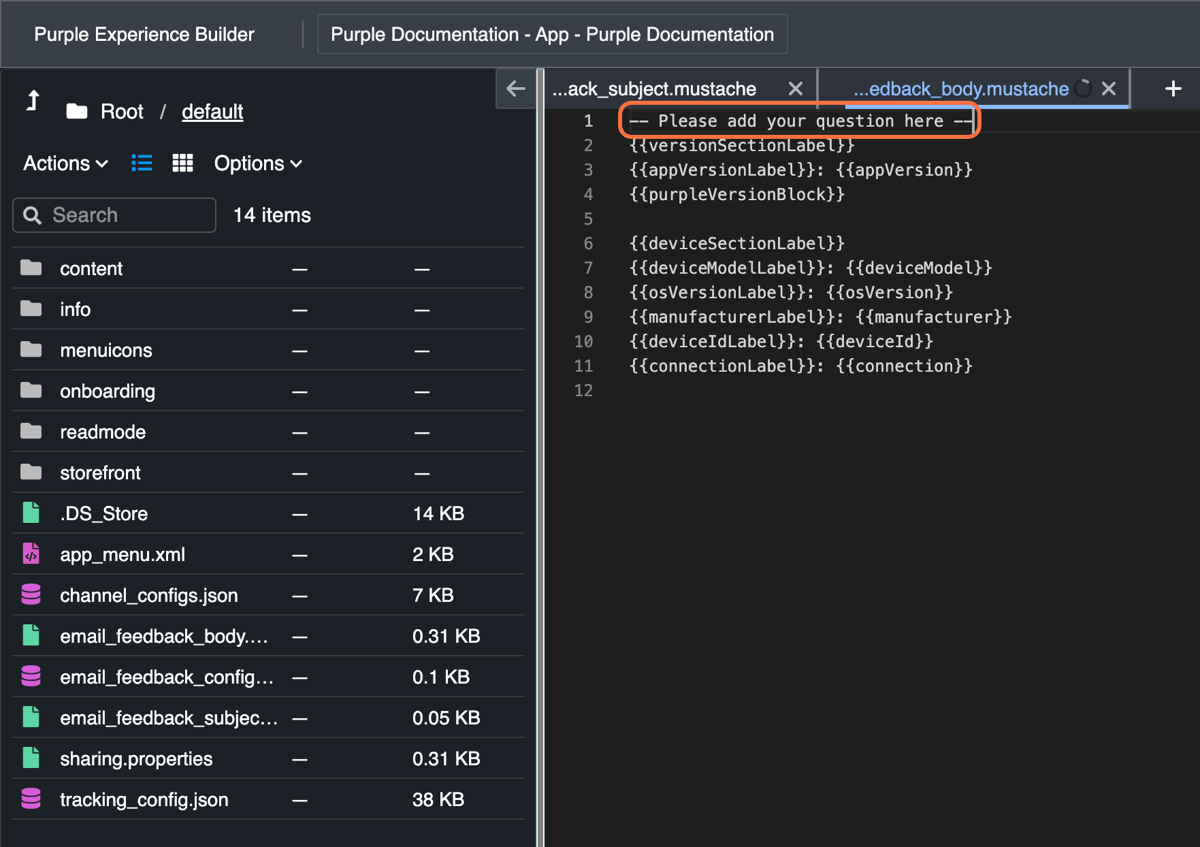The height and width of the screenshot is (847, 1200).
Task: Select channel_configs.json file name
Action: point(149,595)
